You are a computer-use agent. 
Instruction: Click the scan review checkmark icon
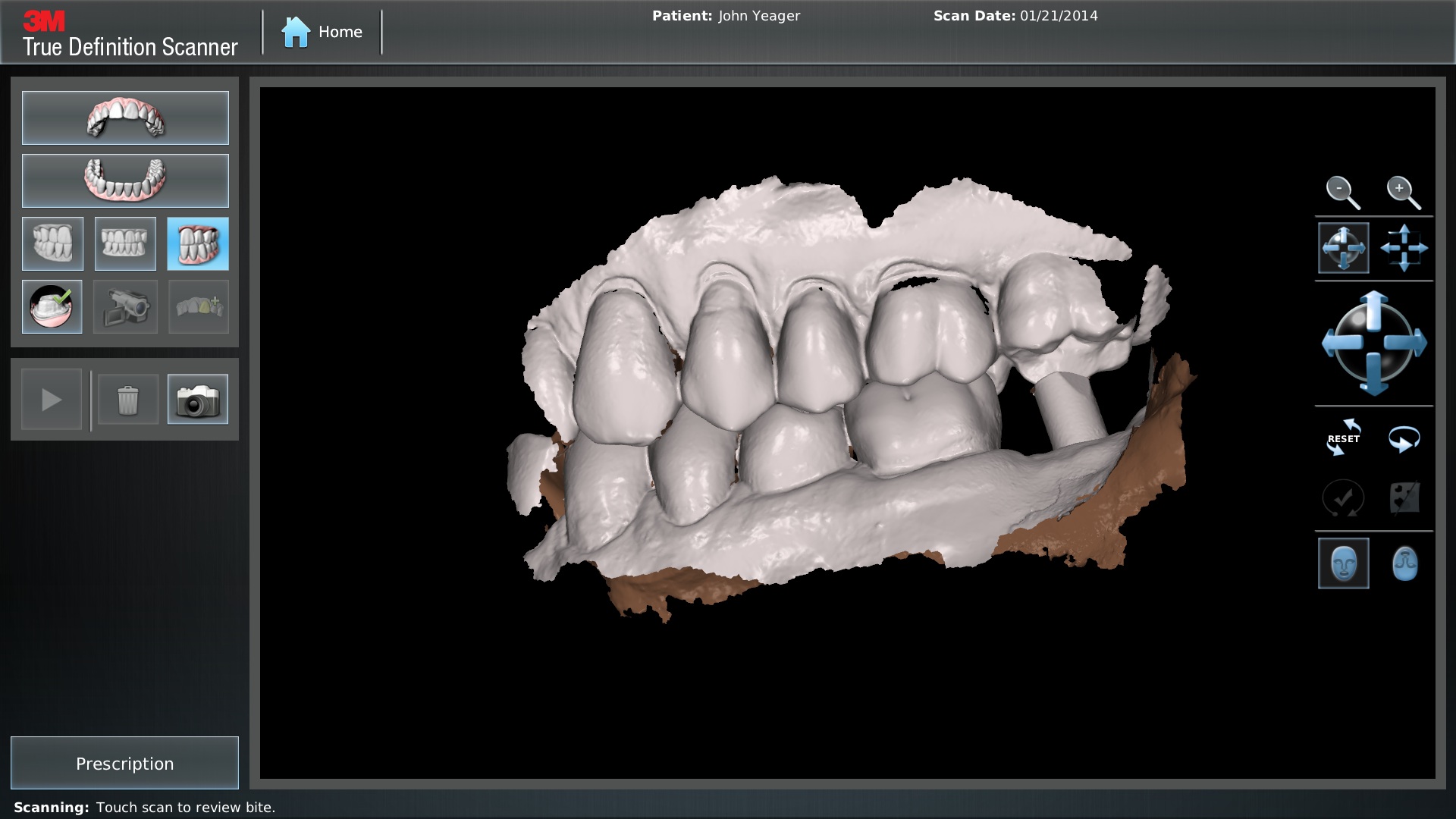coord(52,307)
